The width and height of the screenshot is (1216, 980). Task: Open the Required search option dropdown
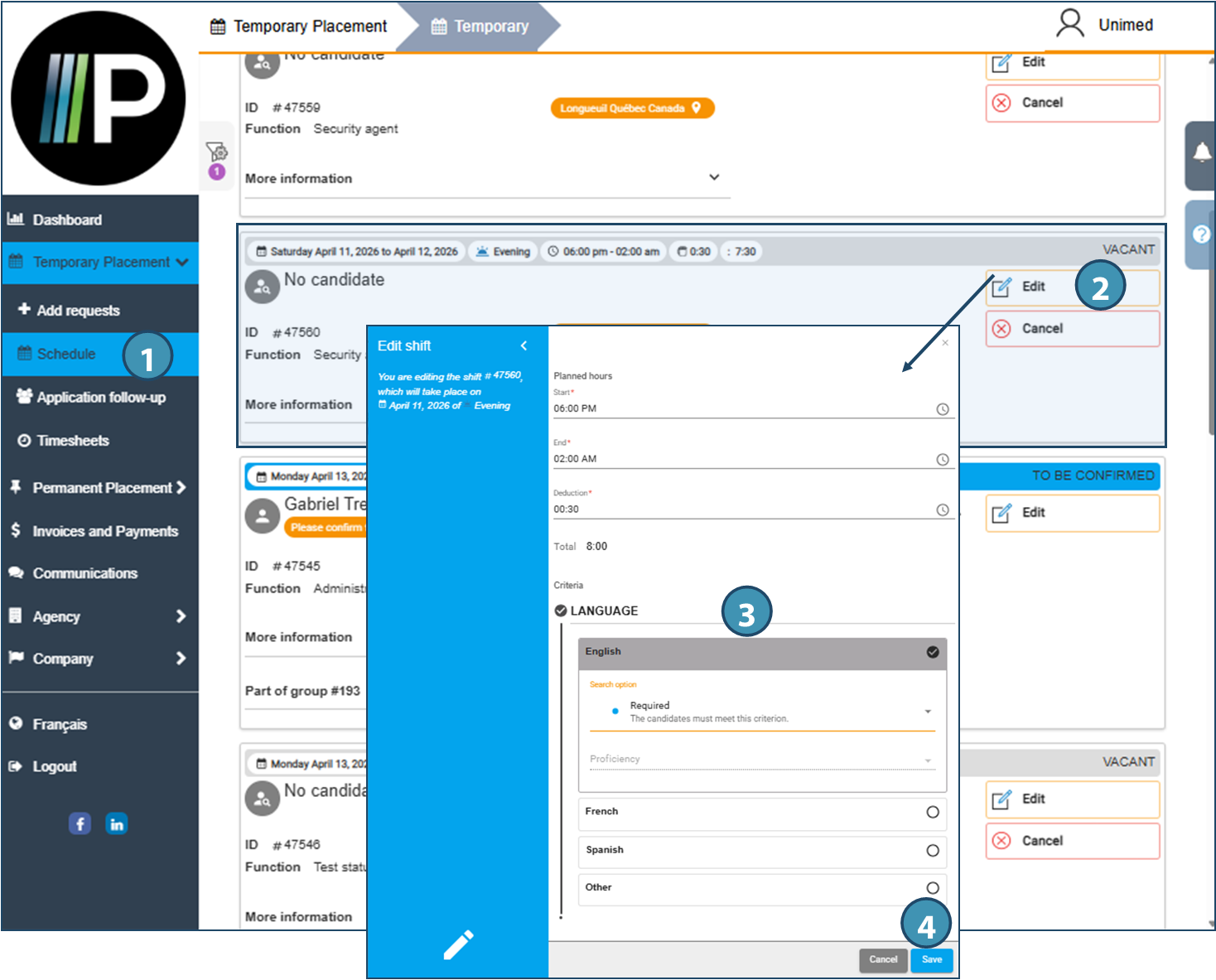[928, 712]
